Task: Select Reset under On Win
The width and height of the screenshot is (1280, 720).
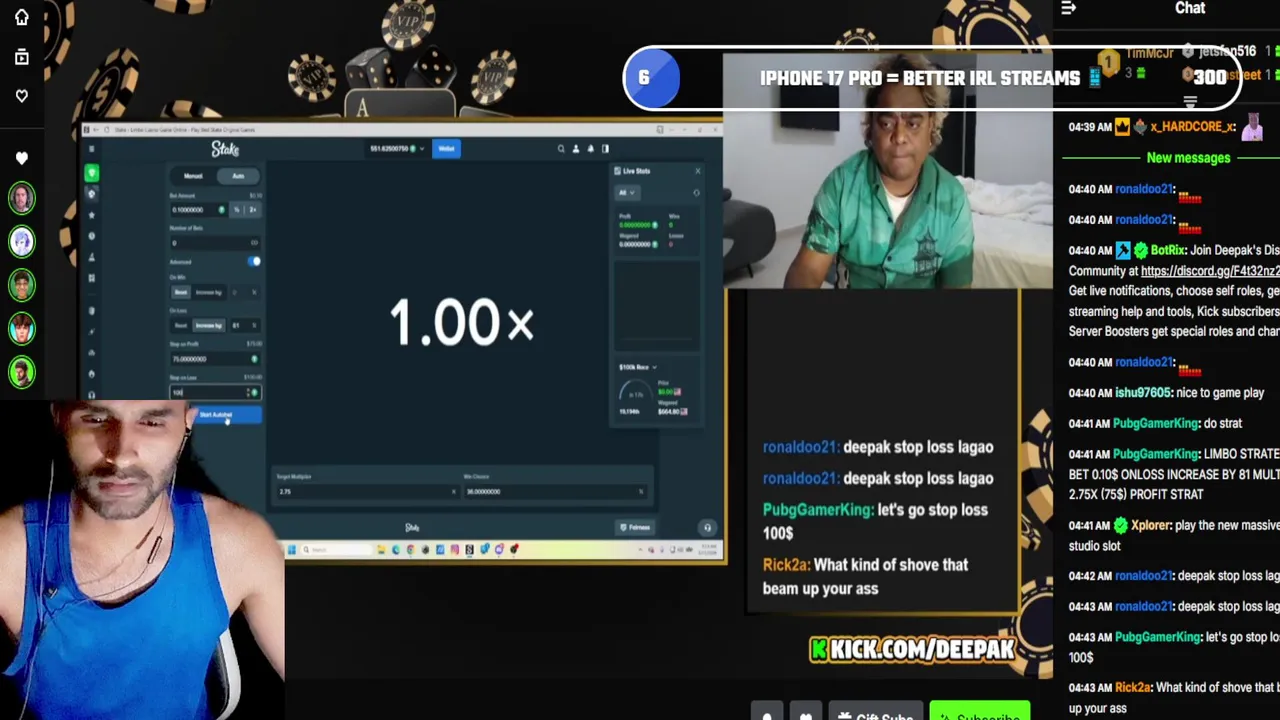Action: [x=181, y=292]
